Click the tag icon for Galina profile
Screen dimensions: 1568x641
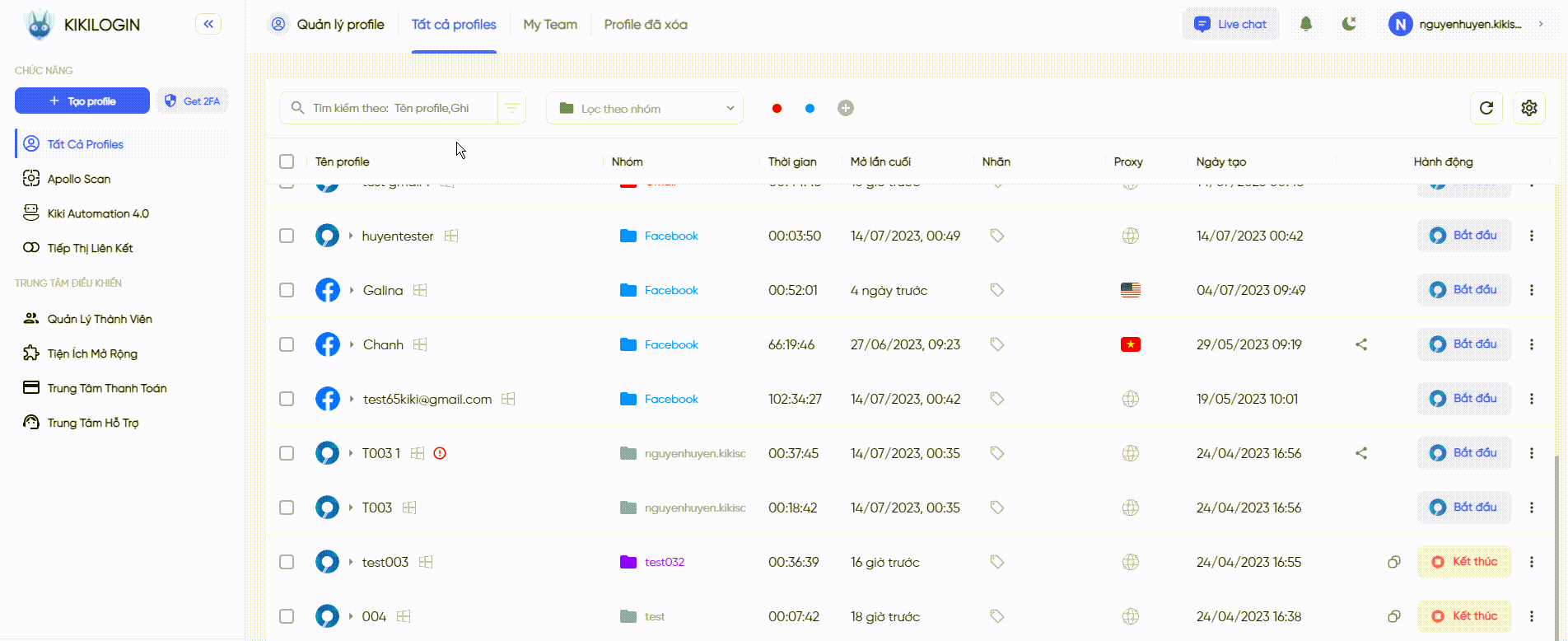996,290
